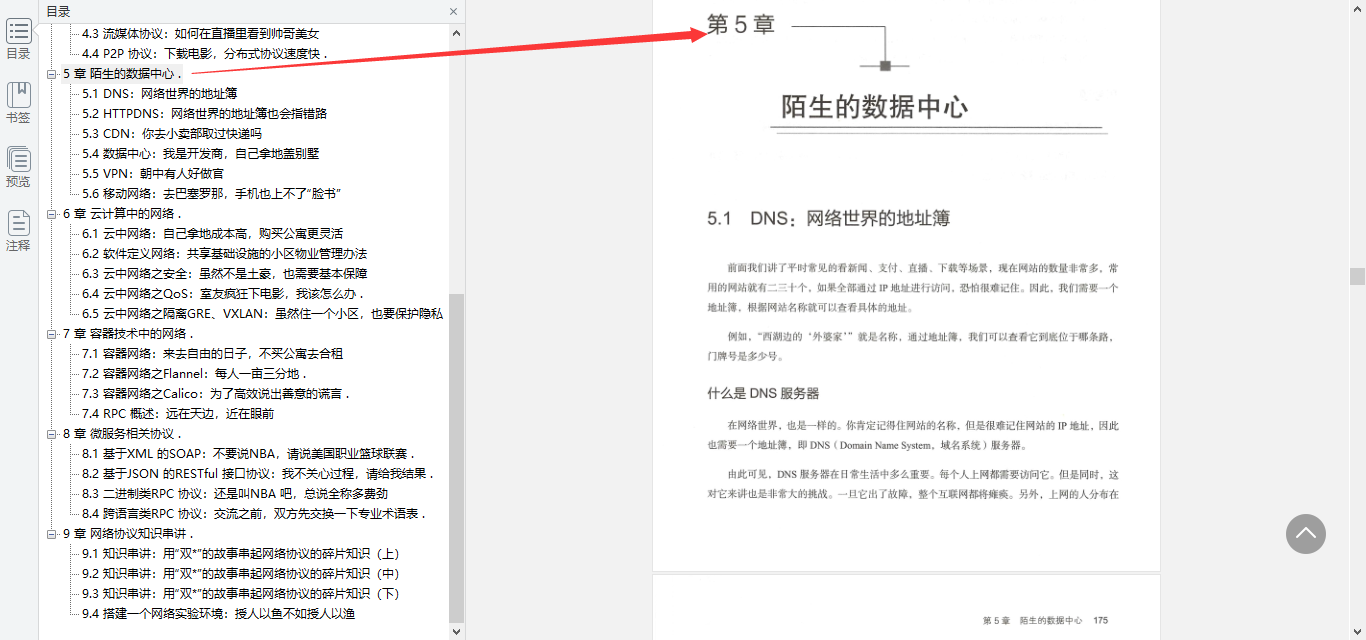Go to 5.4 数据中心 section
Viewport: 1366px width, 640px height.
point(201,154)
